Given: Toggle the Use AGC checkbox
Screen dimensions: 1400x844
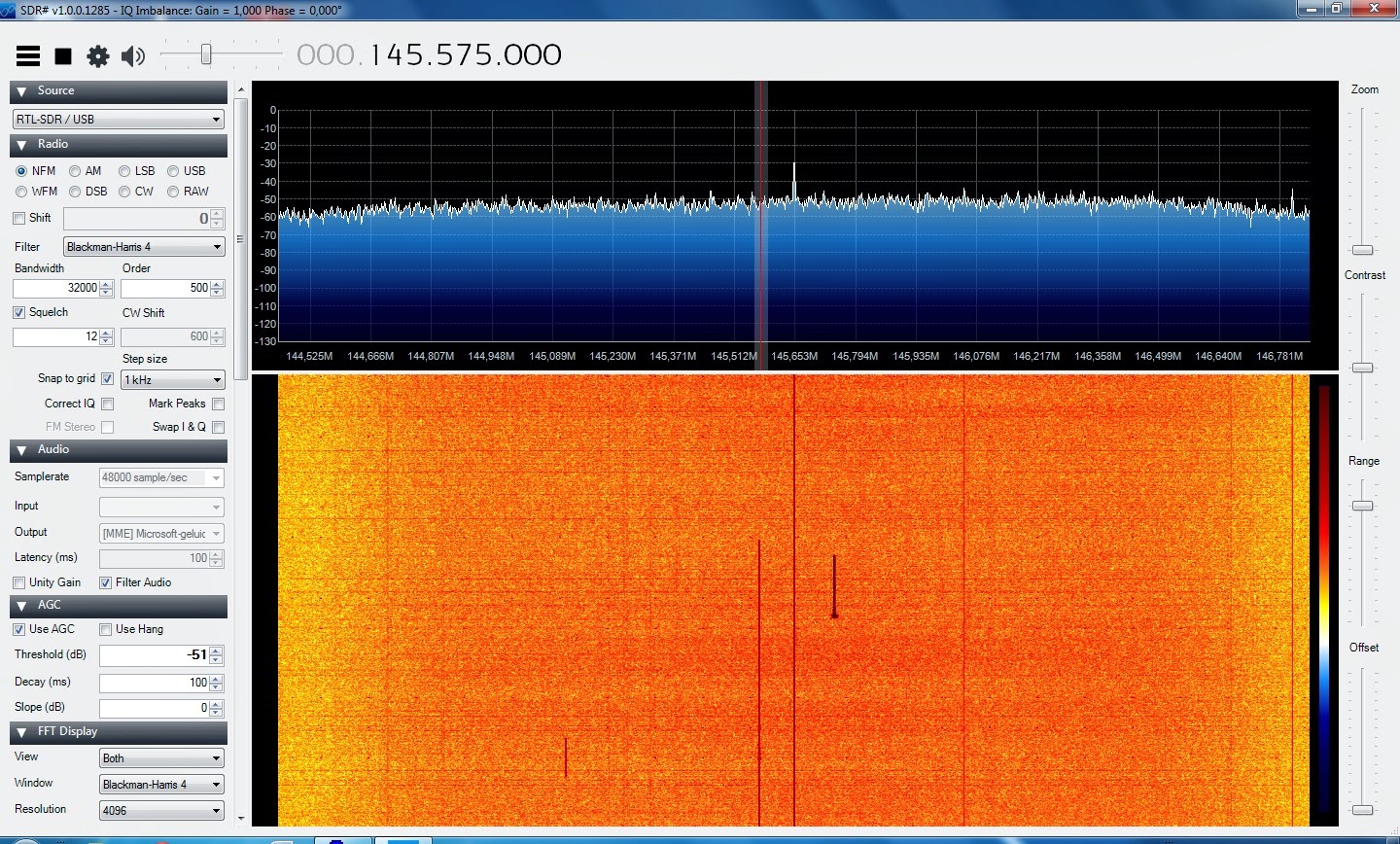Looking at the screenshot, I should [18, 629].
